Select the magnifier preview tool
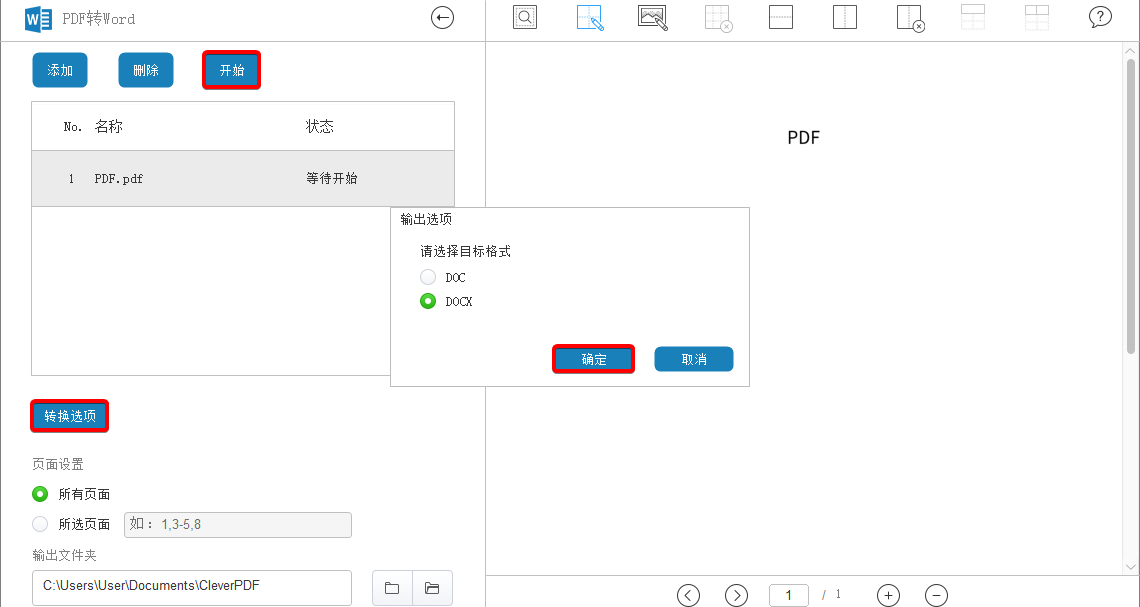Viewport: 1140px width, 607px height. (x=525, y=17)
